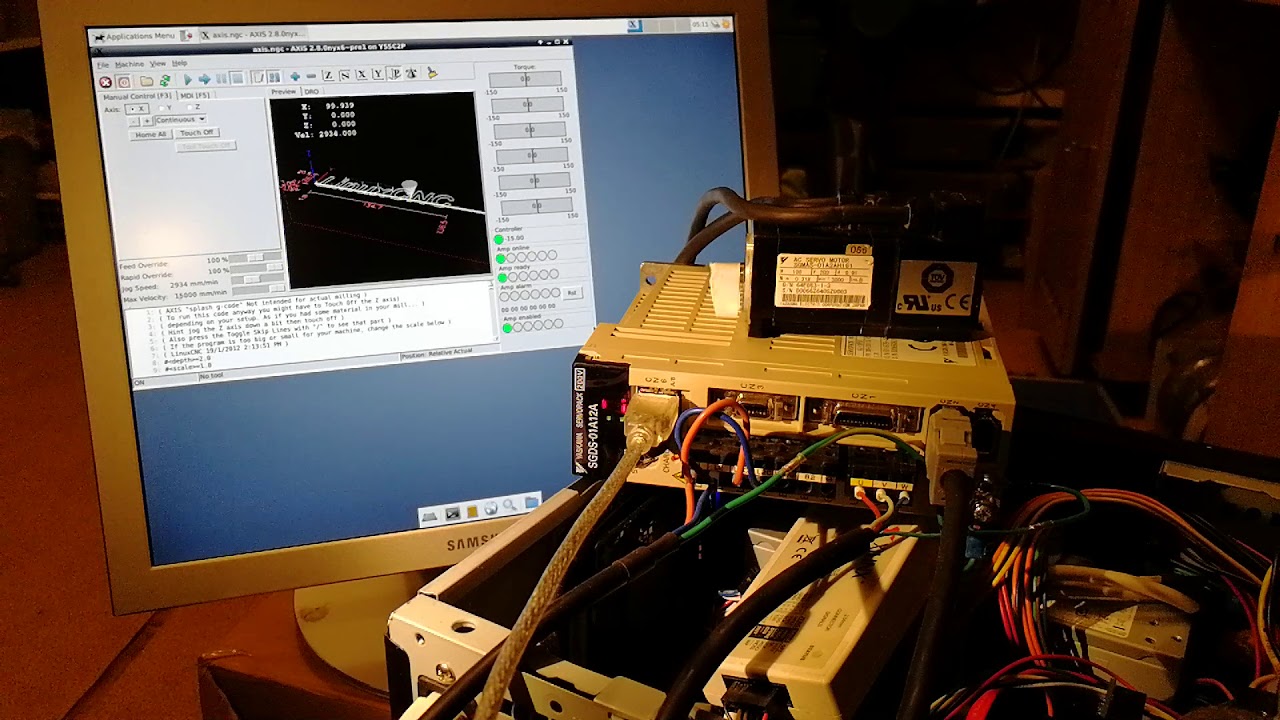Adjust the Rapid Override slider
The width and height of the screenshot is (1280, 720).
click(x=257, y=267)
